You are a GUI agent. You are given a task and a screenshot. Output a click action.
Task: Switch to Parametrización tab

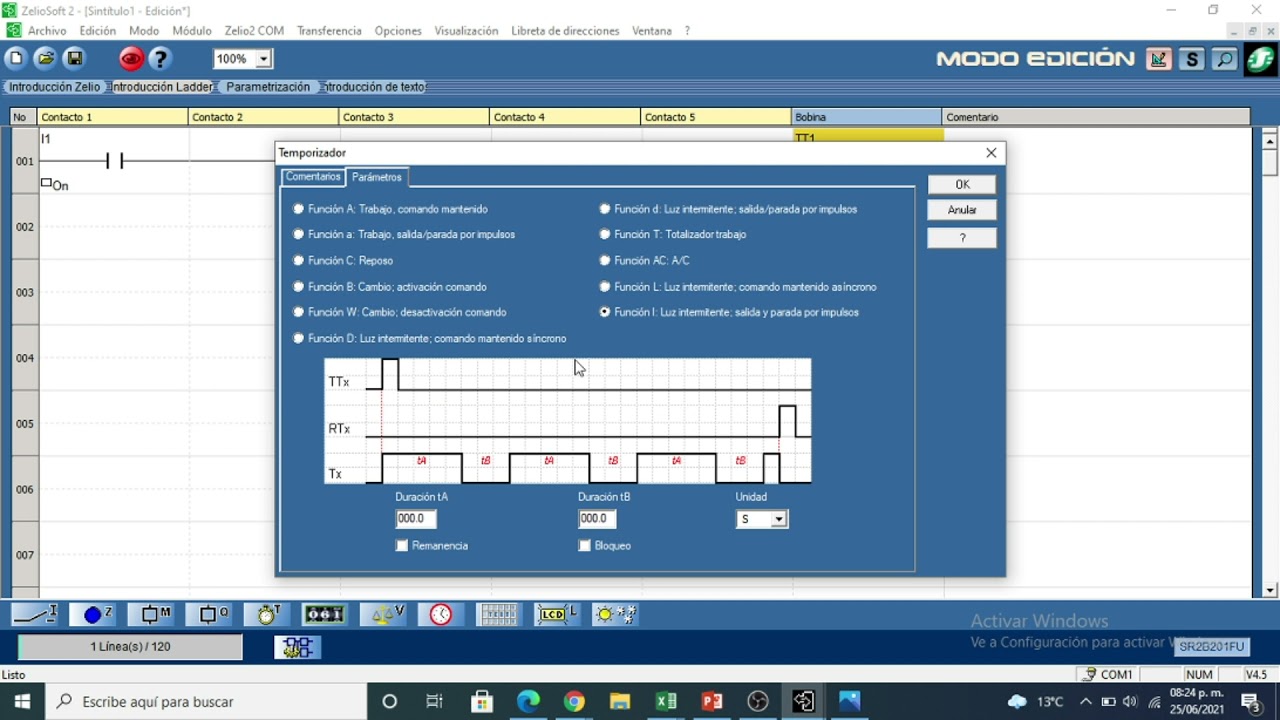click(268, 87)
